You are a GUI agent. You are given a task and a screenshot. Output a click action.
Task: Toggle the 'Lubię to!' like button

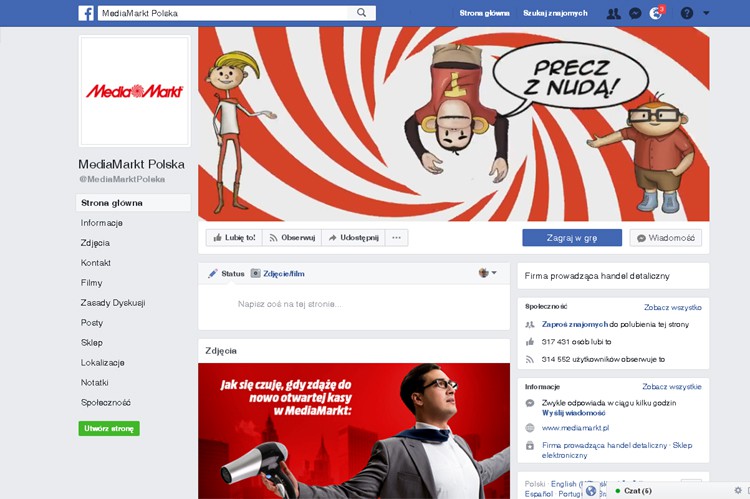[x=234, y=238]
